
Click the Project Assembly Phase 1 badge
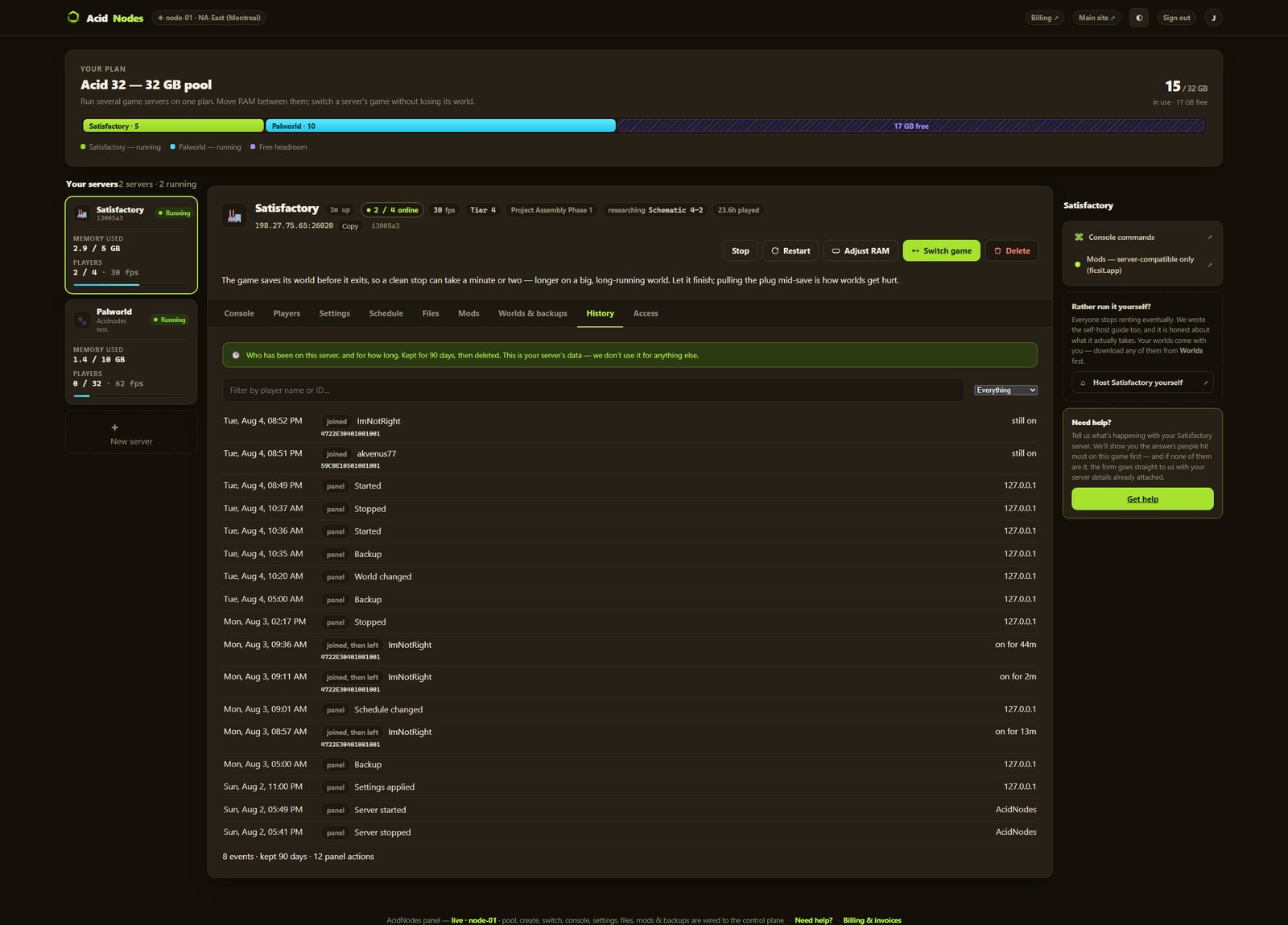tap(551, 210)
